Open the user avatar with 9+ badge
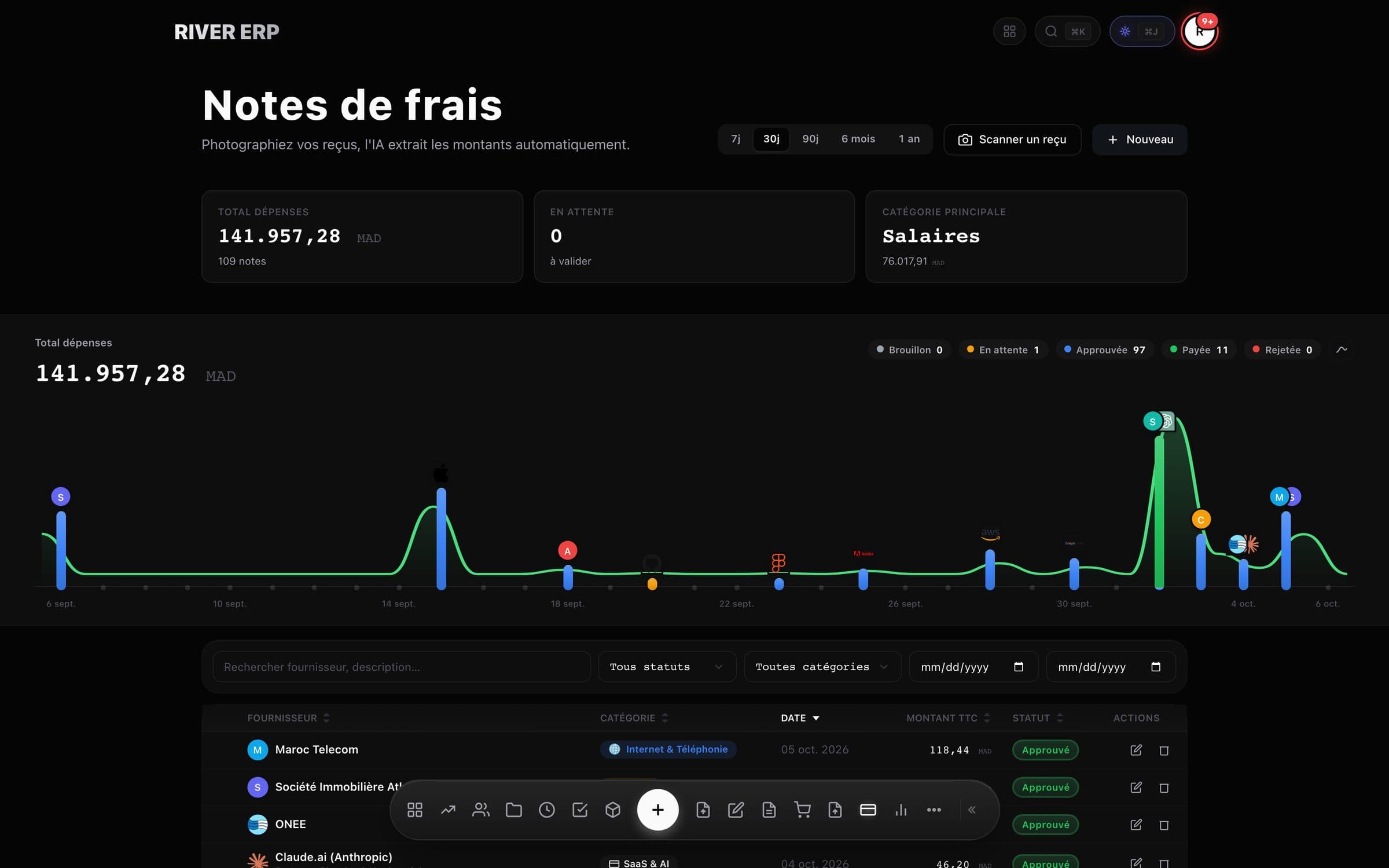This screenshot has width=1389, height=868. pos(1199,31)
